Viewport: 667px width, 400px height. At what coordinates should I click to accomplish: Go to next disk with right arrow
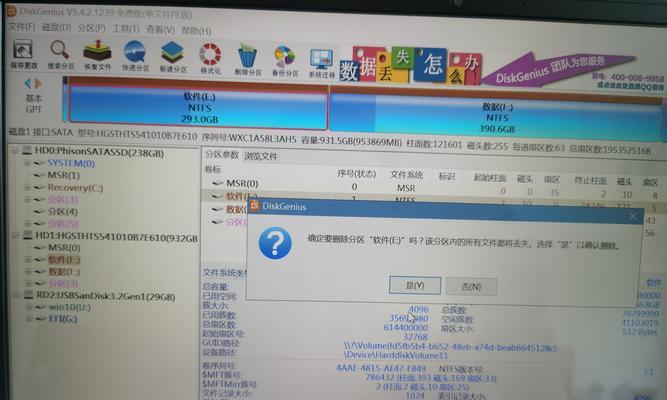pos(38,83)
